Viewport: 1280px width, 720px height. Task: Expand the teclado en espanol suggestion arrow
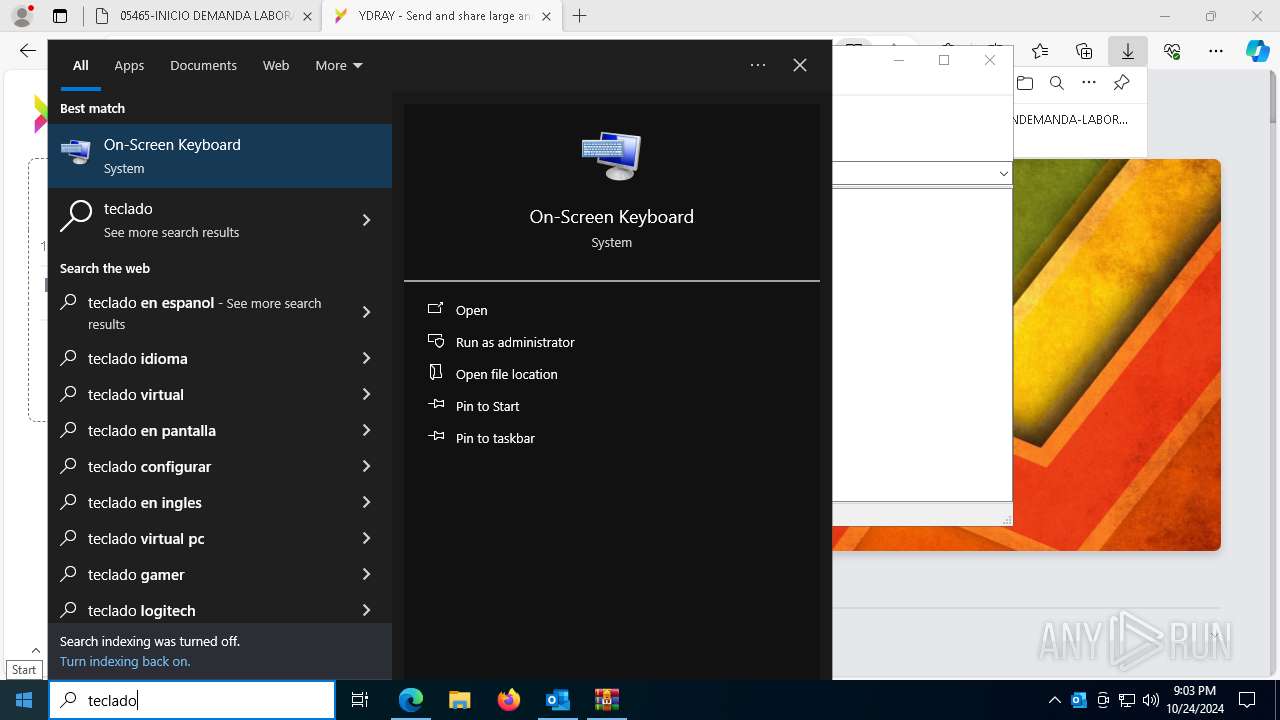pos(366,312)
